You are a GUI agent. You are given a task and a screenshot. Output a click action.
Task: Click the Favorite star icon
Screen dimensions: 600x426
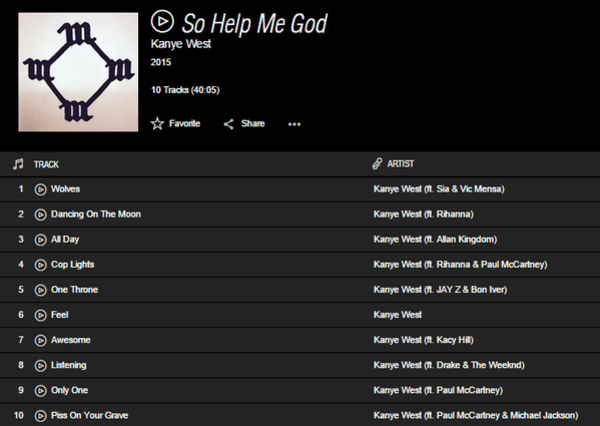coord(157,124)
